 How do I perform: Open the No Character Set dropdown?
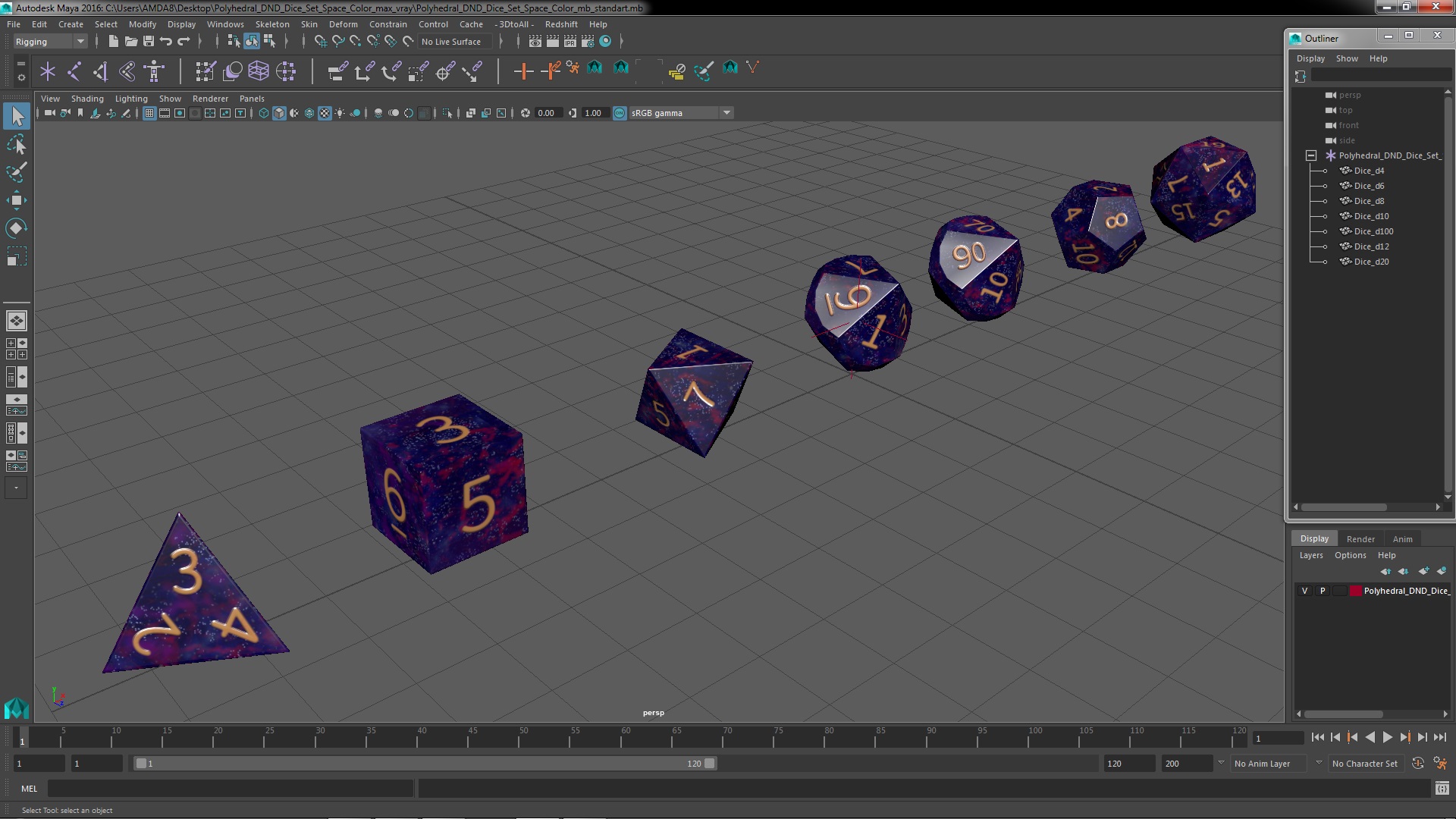[1367, 764]
